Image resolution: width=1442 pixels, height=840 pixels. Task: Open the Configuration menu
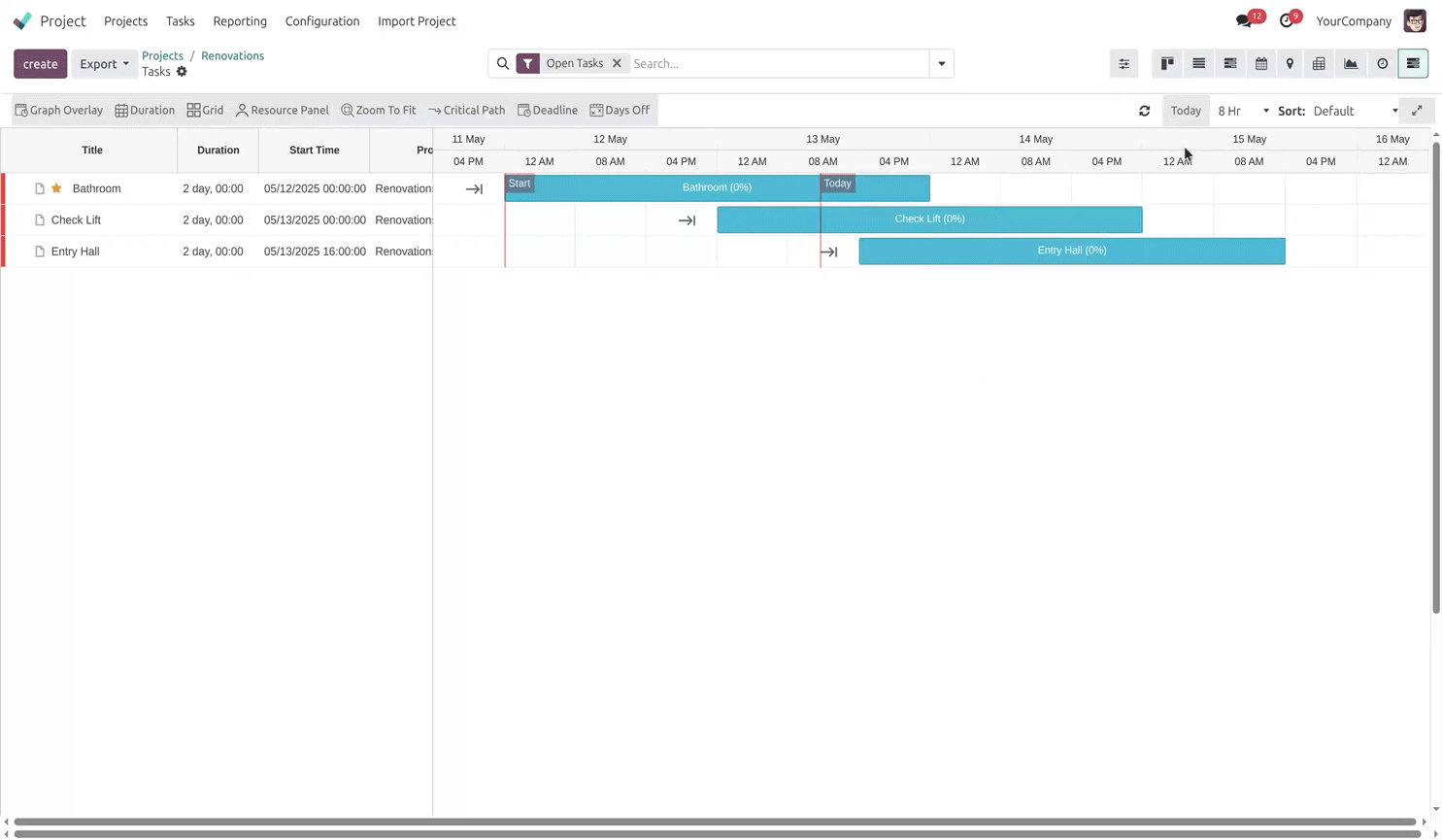point(322,21)
